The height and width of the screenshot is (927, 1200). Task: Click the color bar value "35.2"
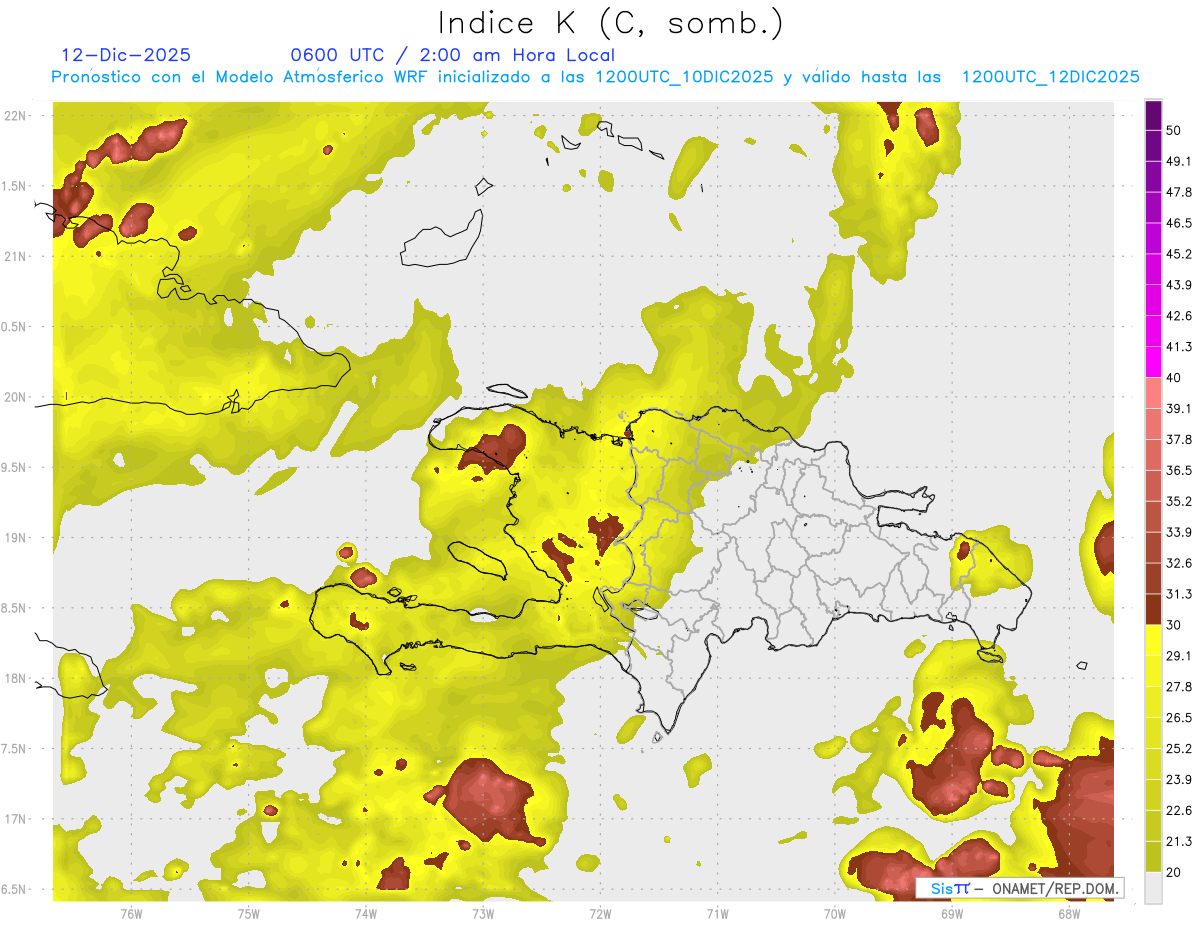[1179, 501]
